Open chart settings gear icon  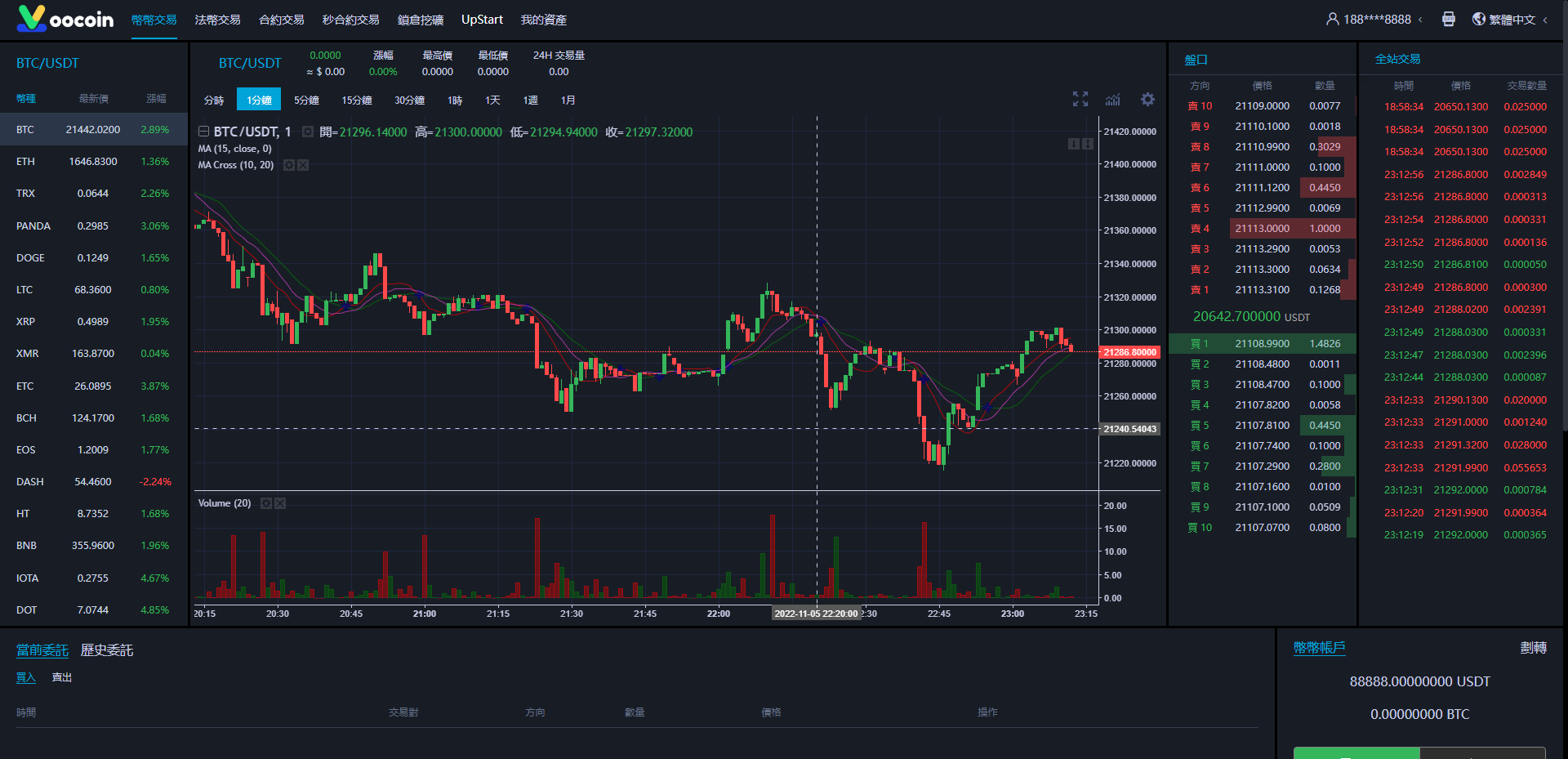[x=1147, y=100]
